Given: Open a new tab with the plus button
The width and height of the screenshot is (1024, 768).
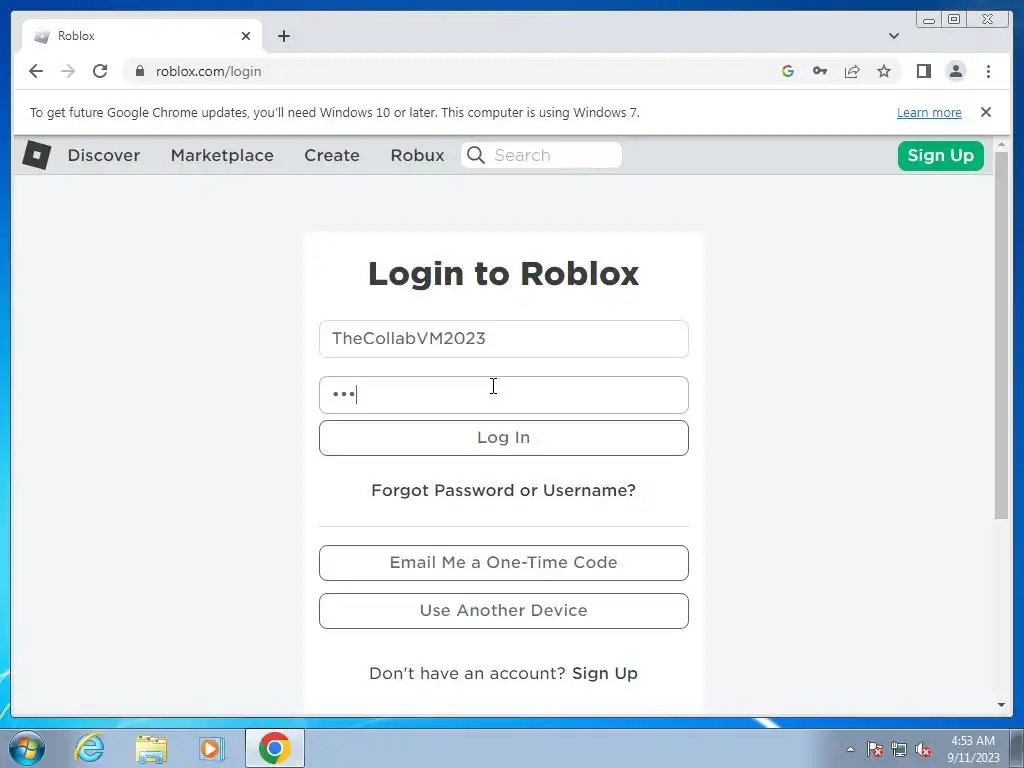Looking at the screenshot, I should click(x=283, y=36).
